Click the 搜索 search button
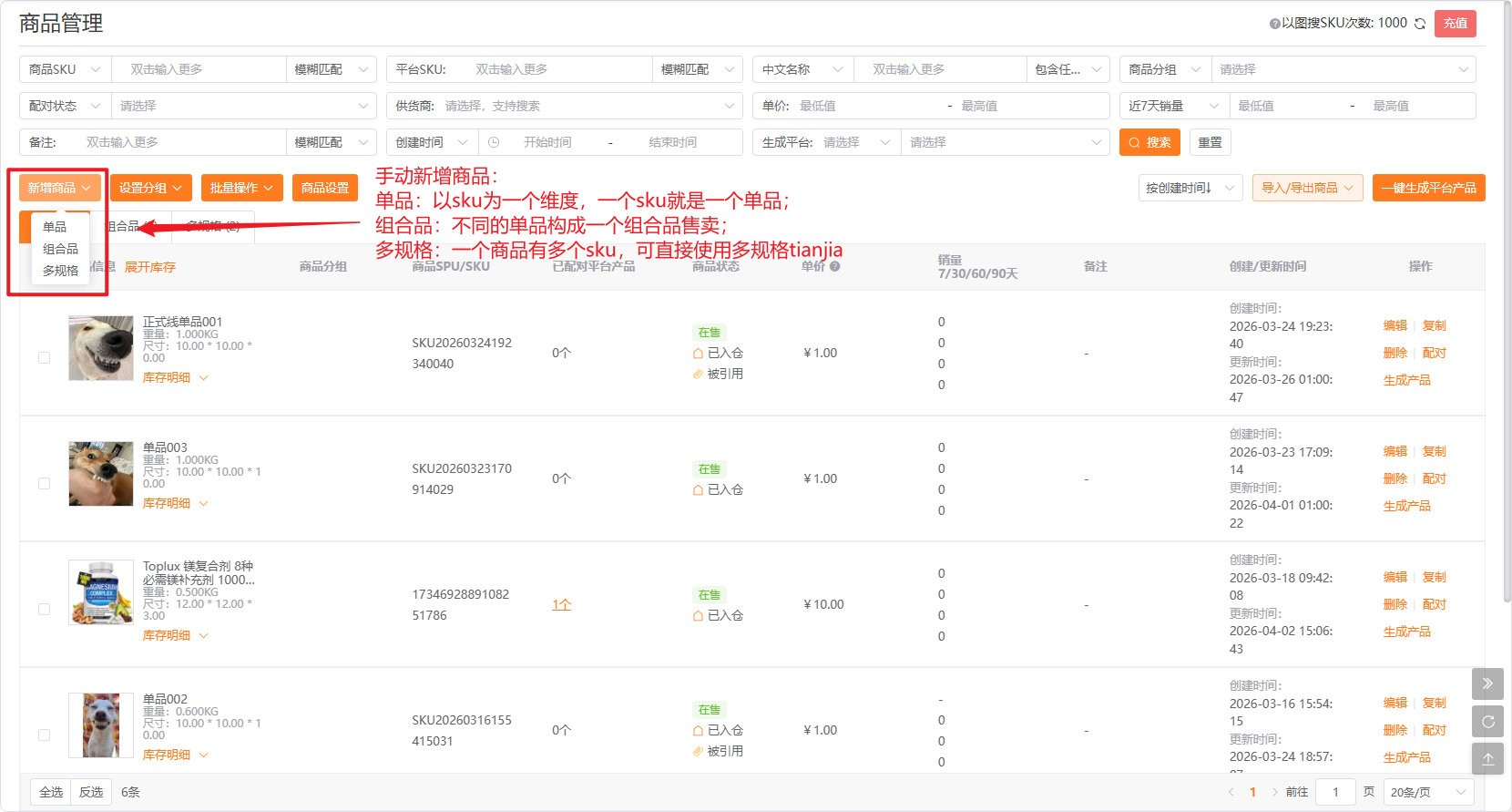The image size is (1512, 812). 1149,142
